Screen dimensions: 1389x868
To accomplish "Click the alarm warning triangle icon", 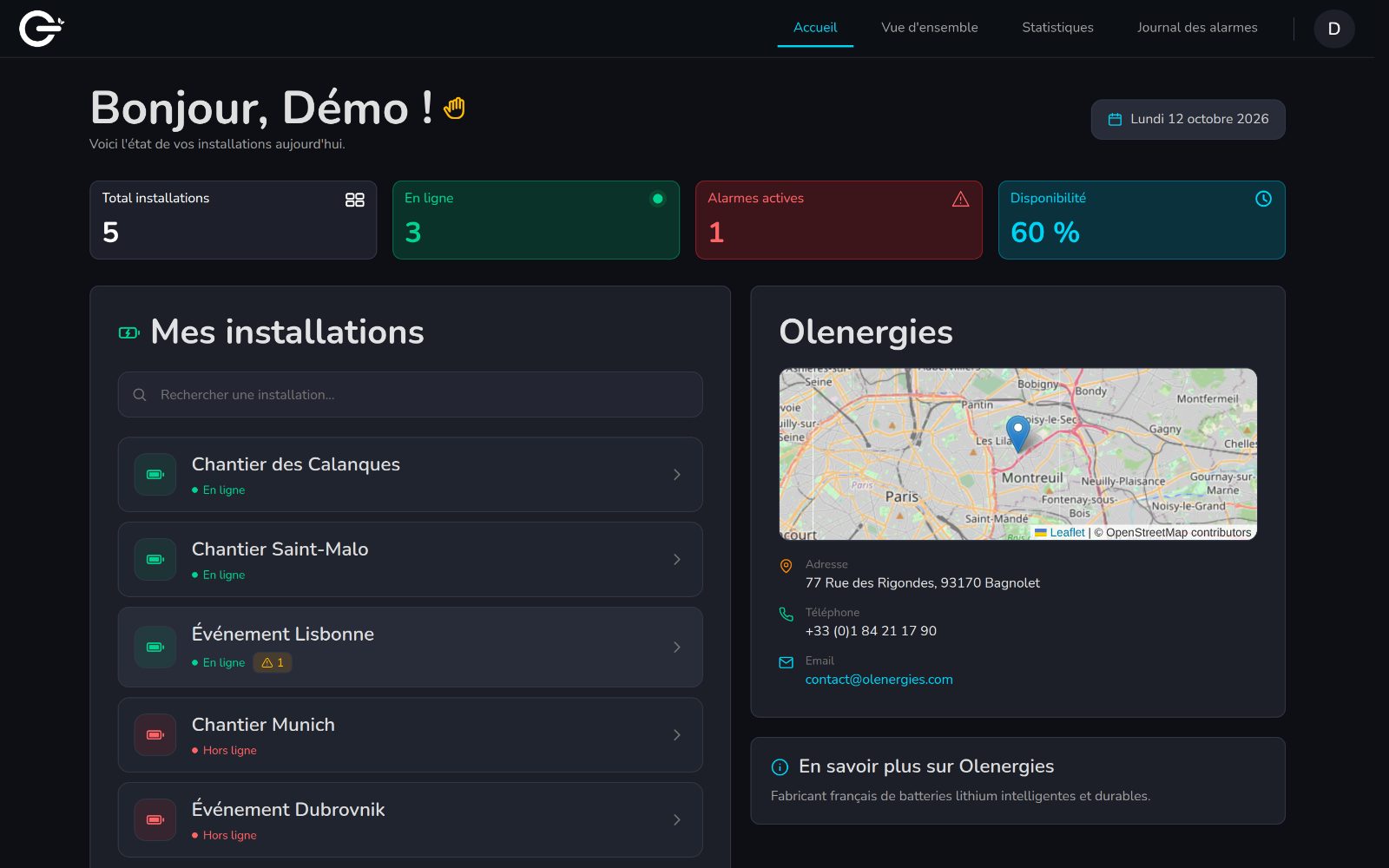I will coord(960,200).
